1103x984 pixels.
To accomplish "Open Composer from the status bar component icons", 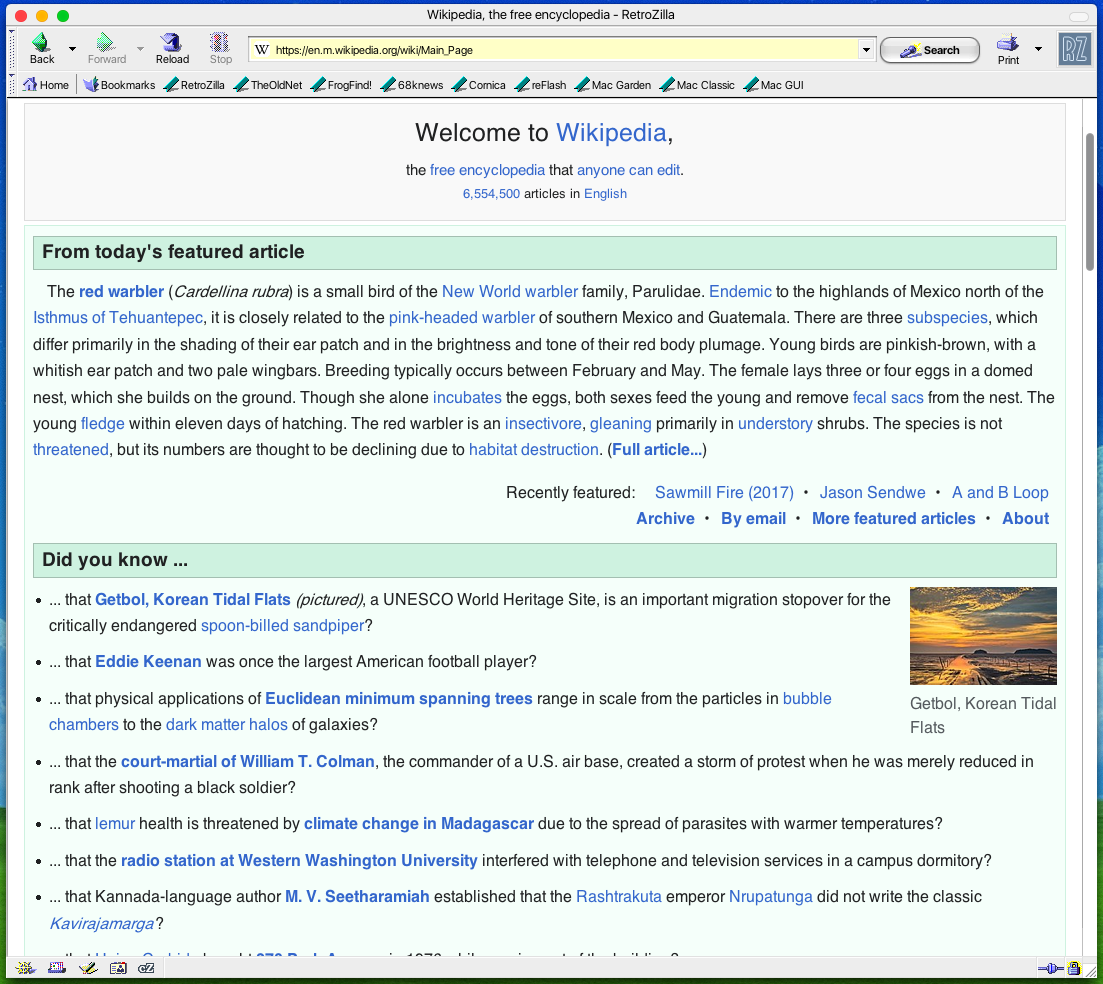I will point(88,969).
